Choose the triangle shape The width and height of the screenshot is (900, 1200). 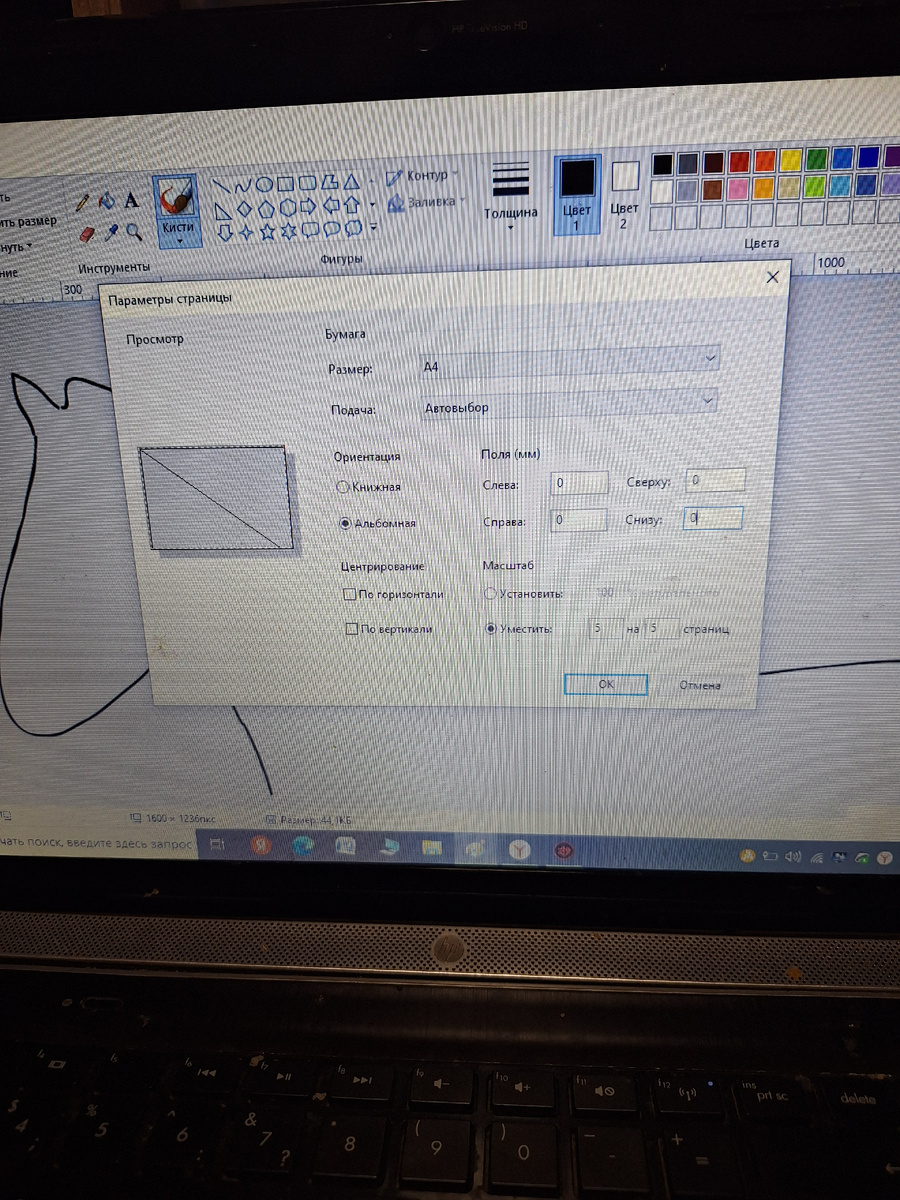coord(352,182)
